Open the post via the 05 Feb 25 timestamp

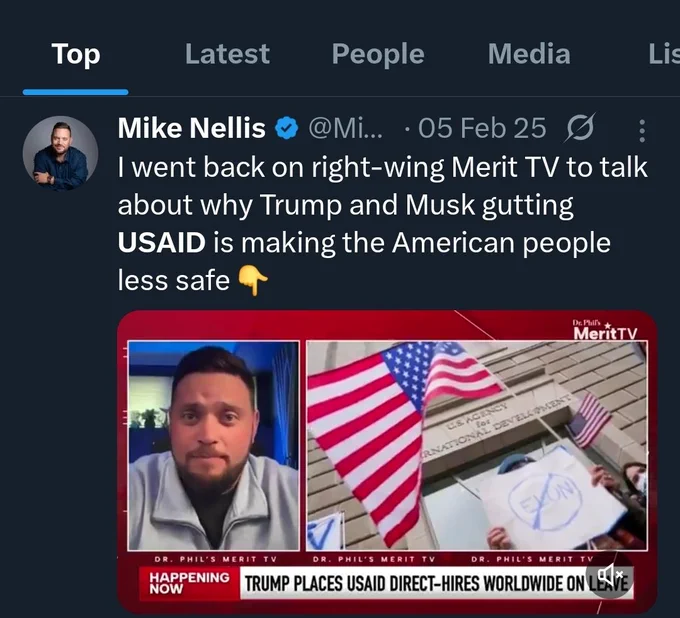coord(482,128)
